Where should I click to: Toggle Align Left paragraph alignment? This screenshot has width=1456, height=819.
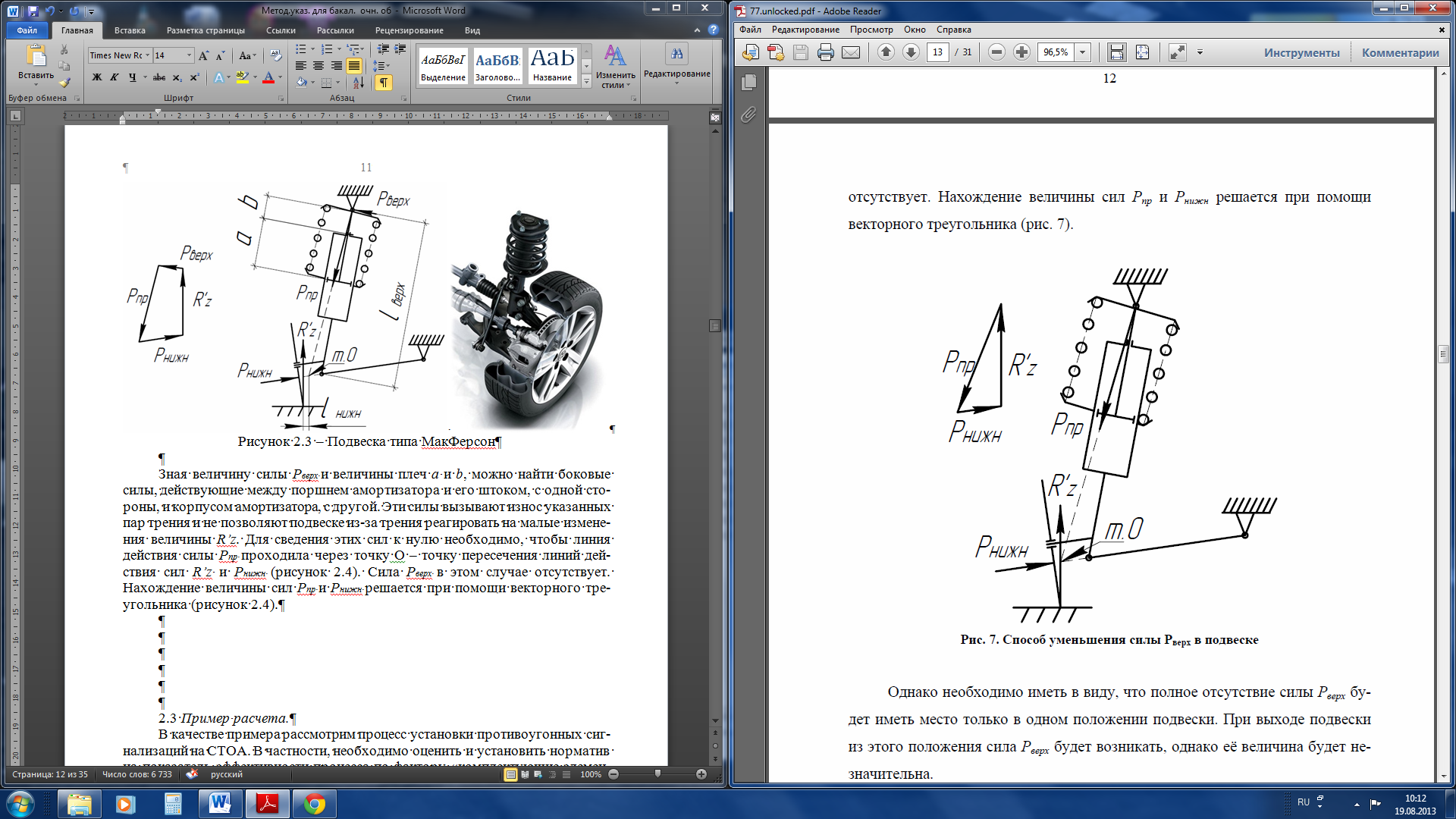coord(300,66)
